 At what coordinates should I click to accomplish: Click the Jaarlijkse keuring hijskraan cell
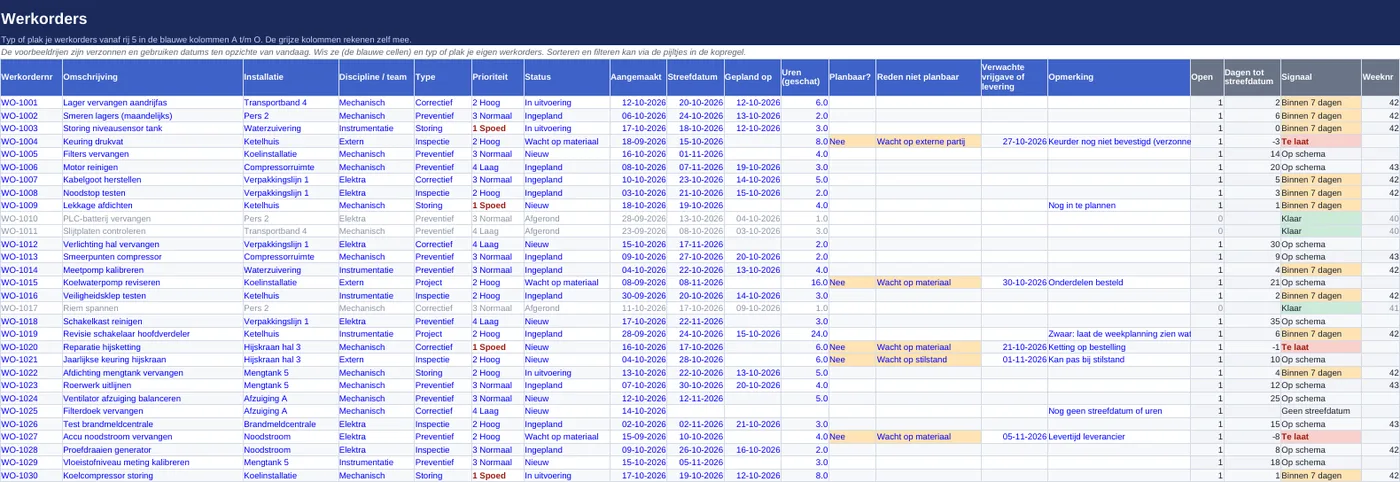click(151, 360)
